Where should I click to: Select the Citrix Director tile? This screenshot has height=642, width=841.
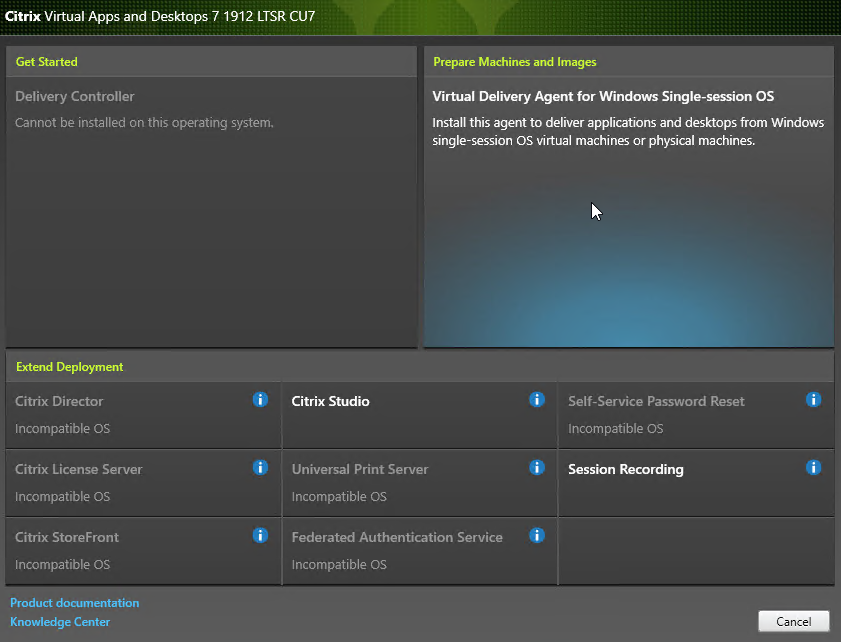(143, 415)
